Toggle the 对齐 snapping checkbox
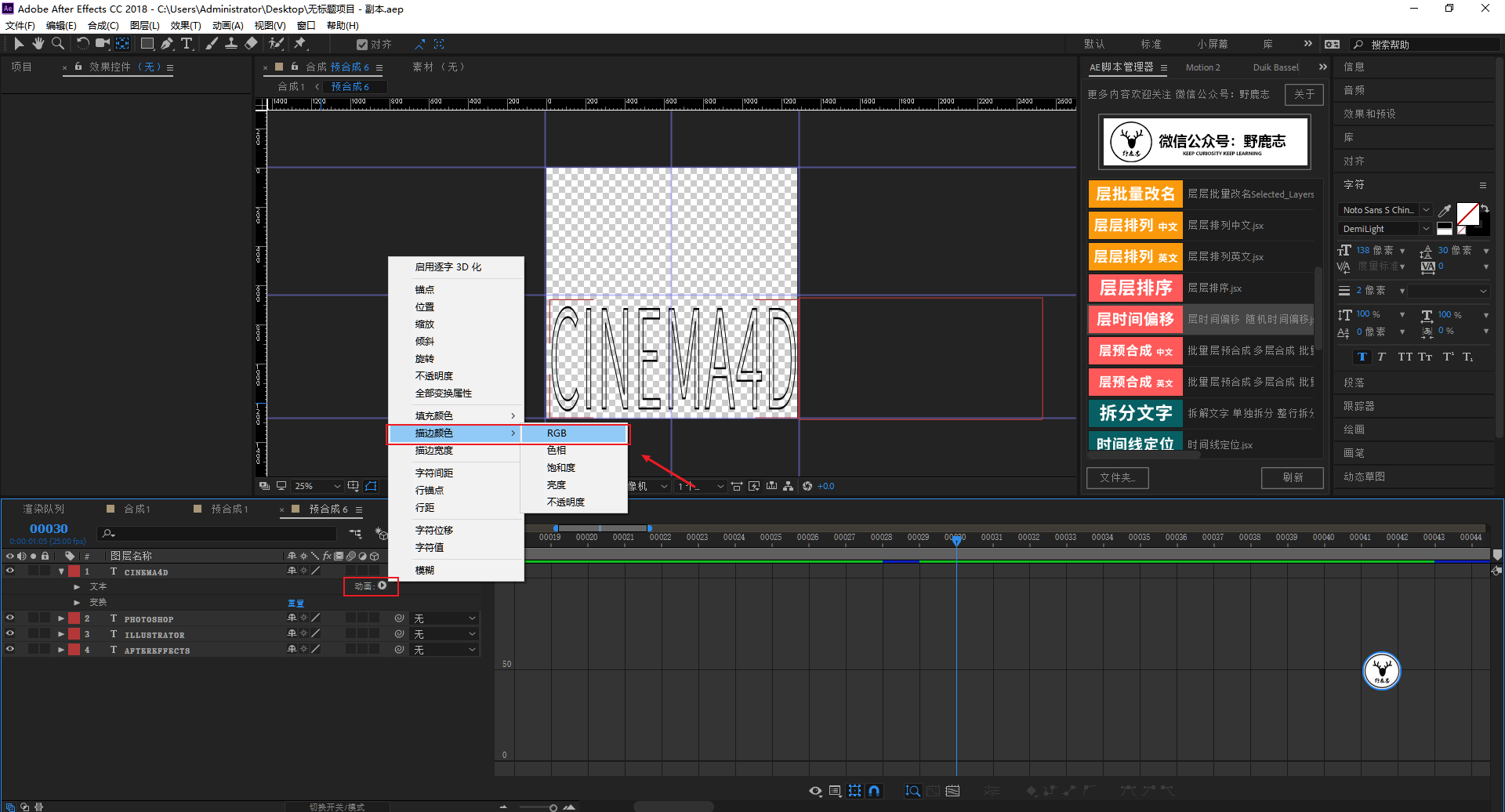The image size is (1505, 812). 361,45
